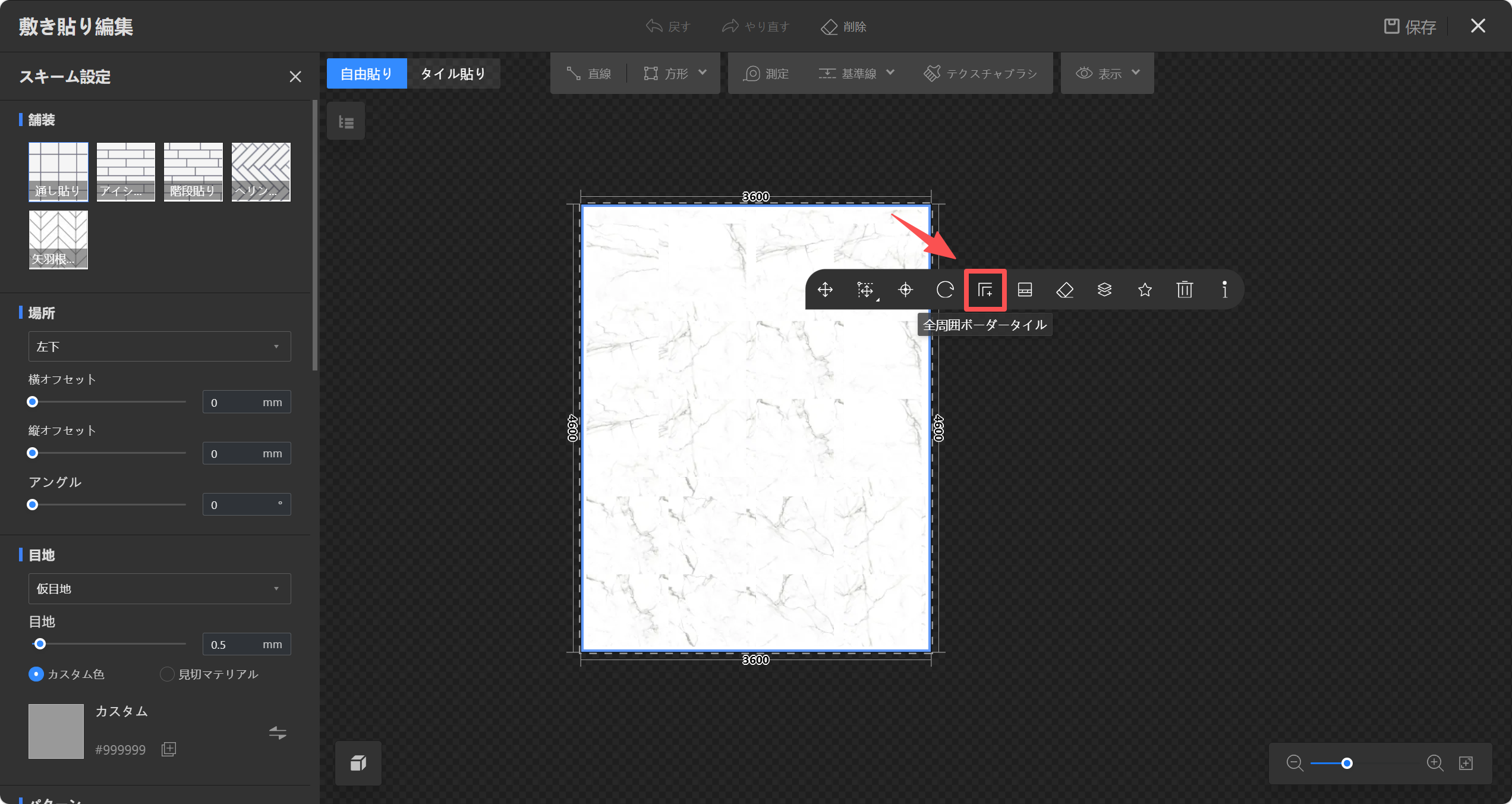1512x804 pixels.
Task: Click the crosshair origin icon in floating toolbar
Action: click(x=905, y=290)
